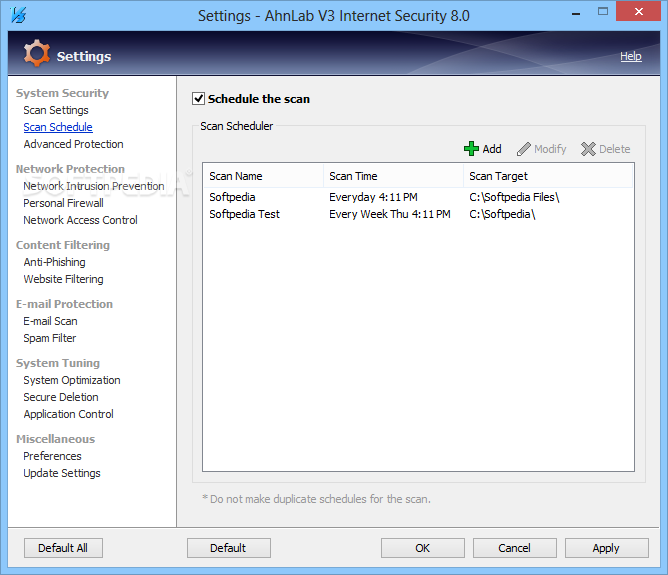Go to Update Settings page
The width and height of the screenshot is (668, 575).
pos(62,473)
